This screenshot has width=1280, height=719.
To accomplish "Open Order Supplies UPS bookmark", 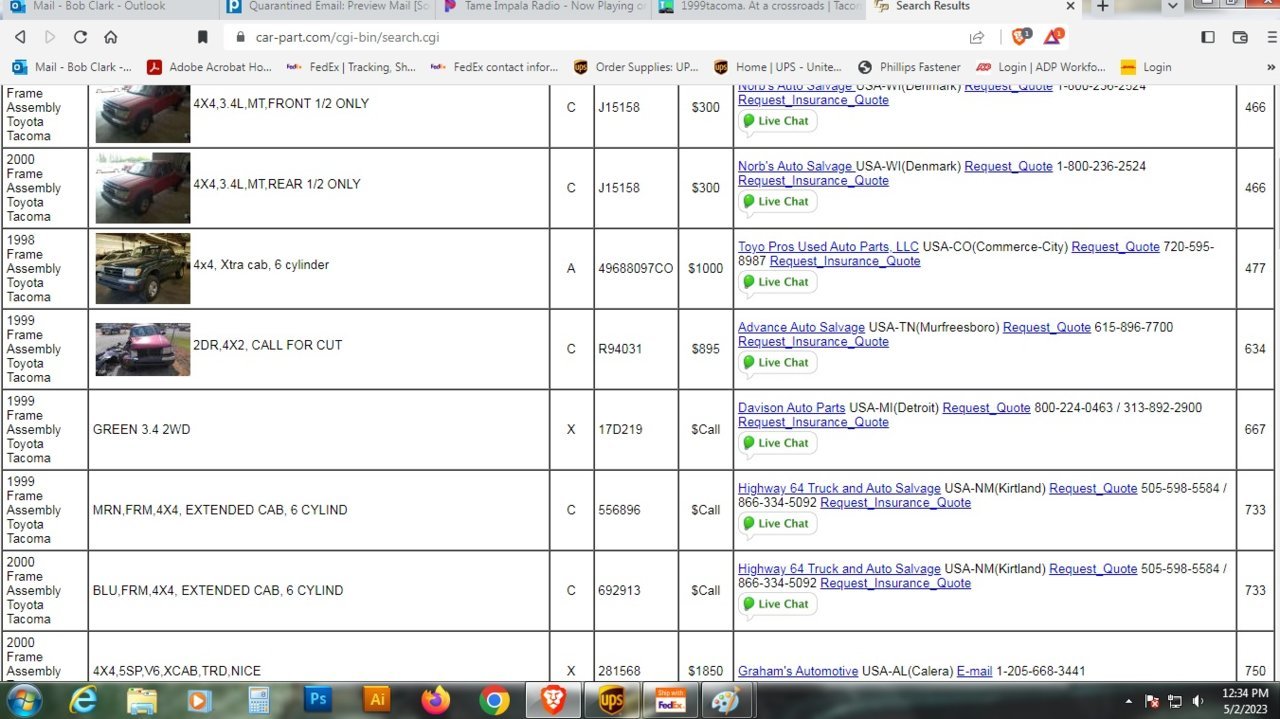I will point(637,67).
